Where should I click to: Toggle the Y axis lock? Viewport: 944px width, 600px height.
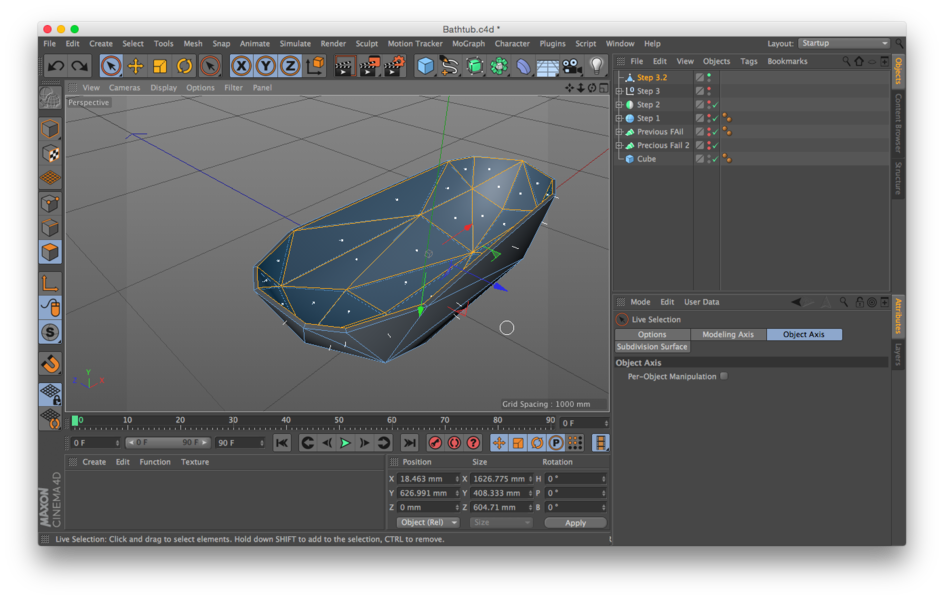[266, 66]
